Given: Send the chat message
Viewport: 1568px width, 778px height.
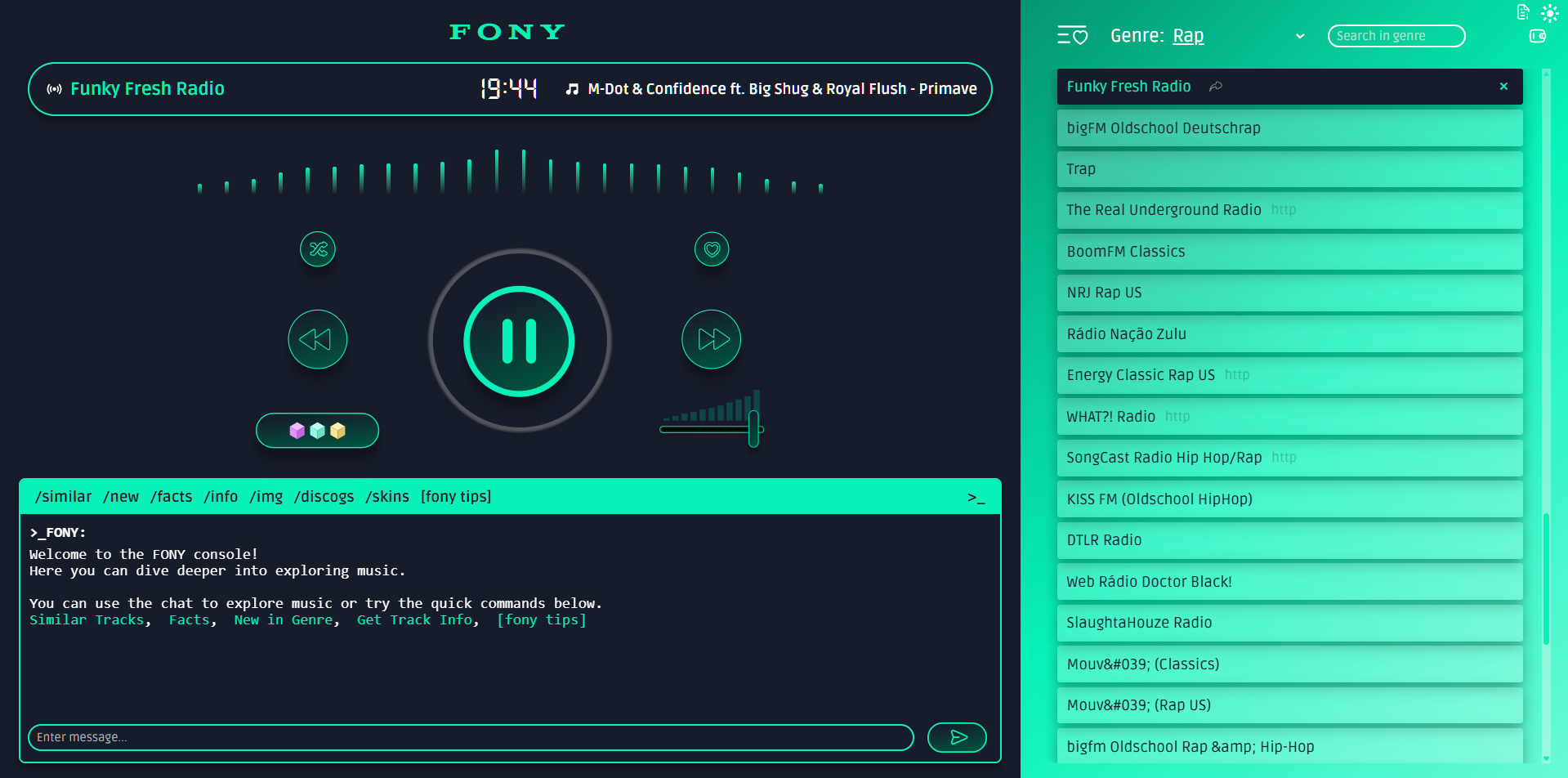Looking at the screenshot, I should click(x=957, y=737).
